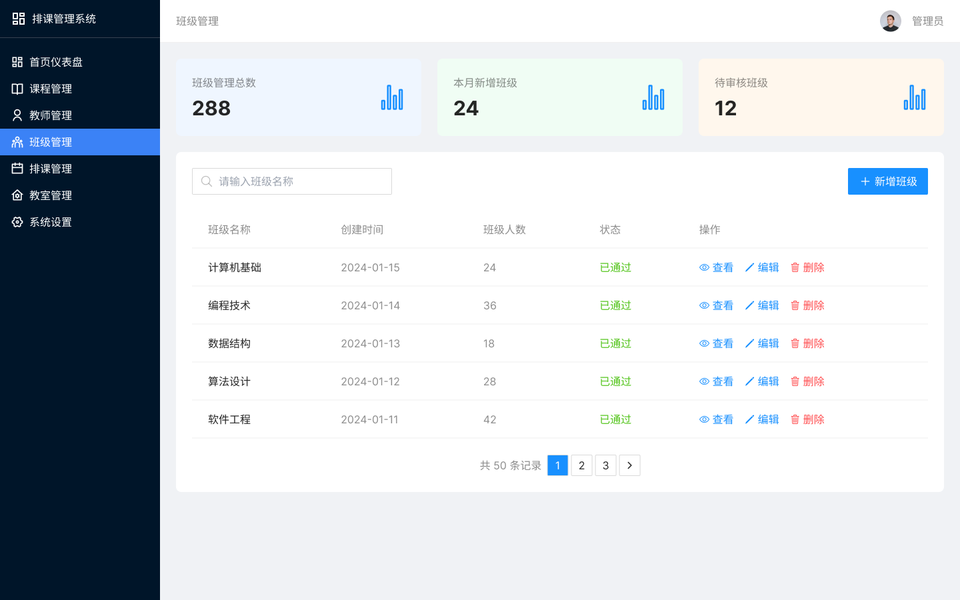Open 排课管理 in the sidebar
This screenshot has width=960, height=600.
80,168
